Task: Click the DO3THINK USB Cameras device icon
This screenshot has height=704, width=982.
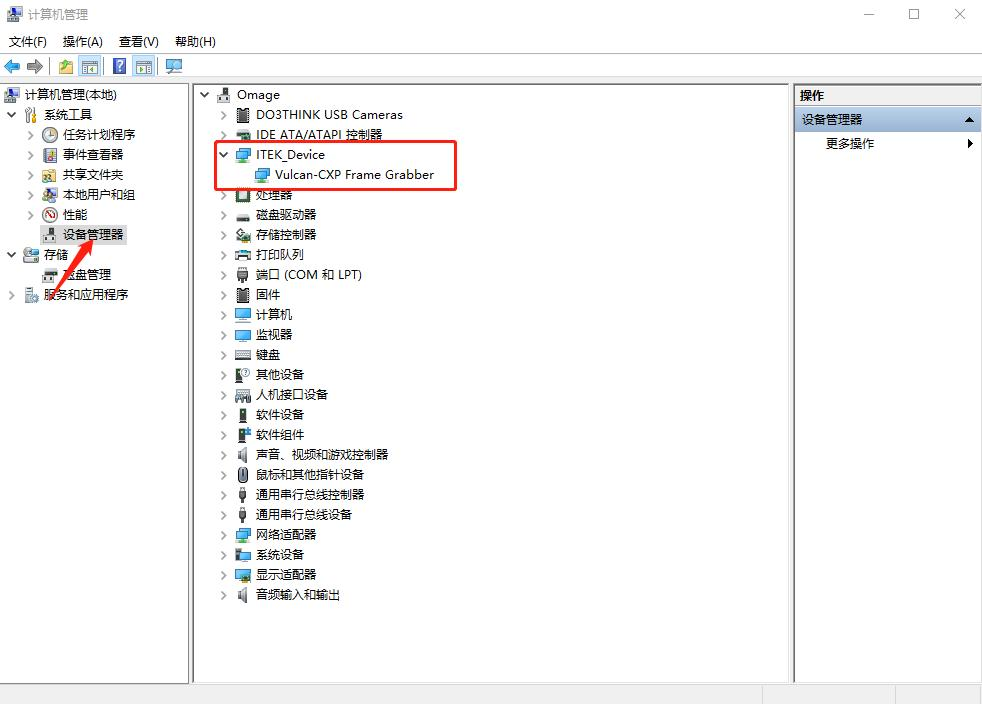Action: pos(243,115)
